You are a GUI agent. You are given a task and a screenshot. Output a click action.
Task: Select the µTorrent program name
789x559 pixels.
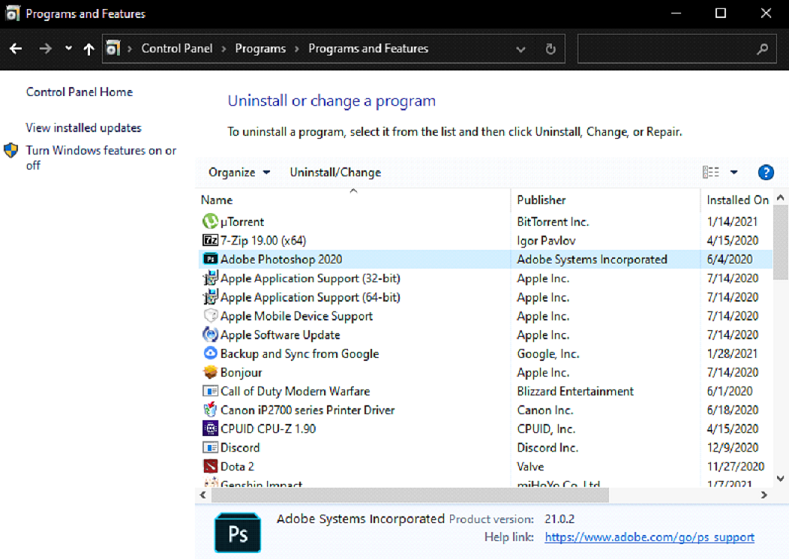(242, 222)
